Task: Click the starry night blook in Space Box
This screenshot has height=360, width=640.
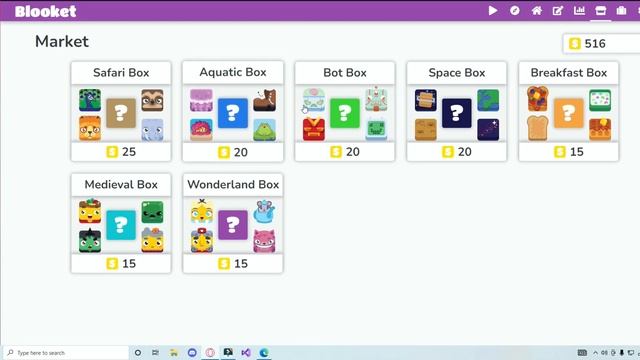Action: [x=488, y=130]
